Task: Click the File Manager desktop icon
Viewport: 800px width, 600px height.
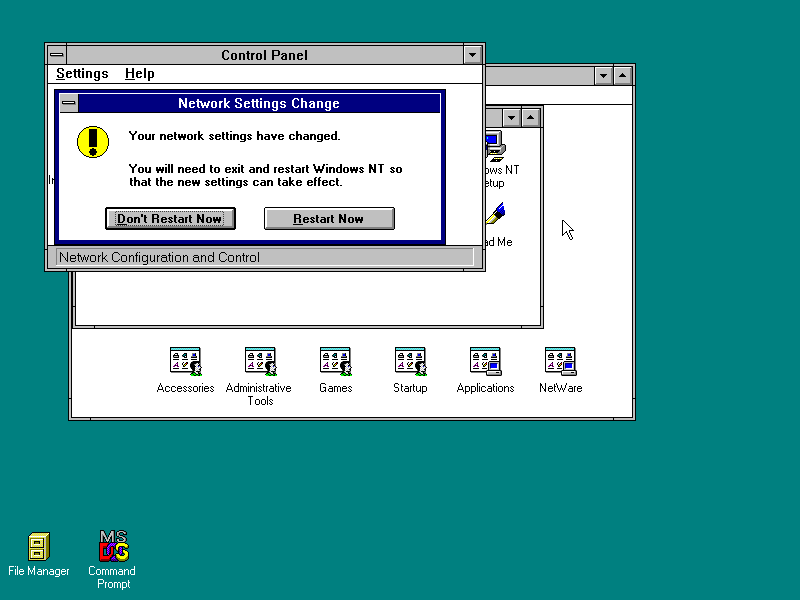Action: (x=39, y=546)
